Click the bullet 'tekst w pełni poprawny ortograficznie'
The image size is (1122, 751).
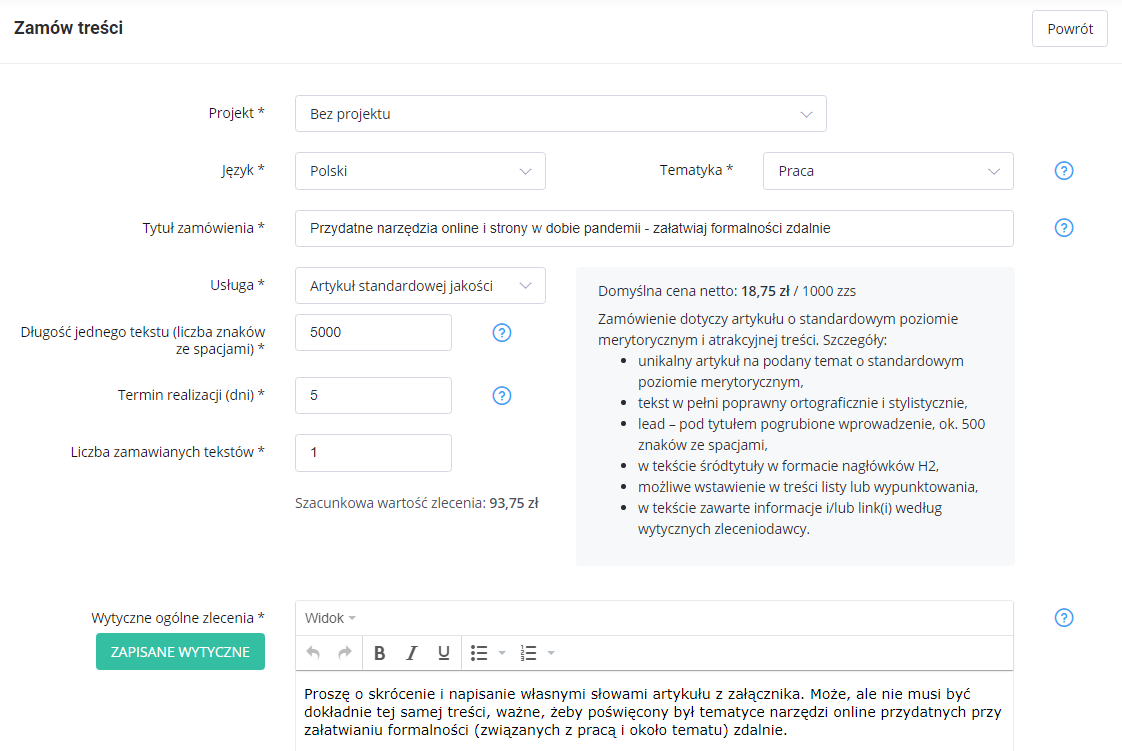(803, 403)
